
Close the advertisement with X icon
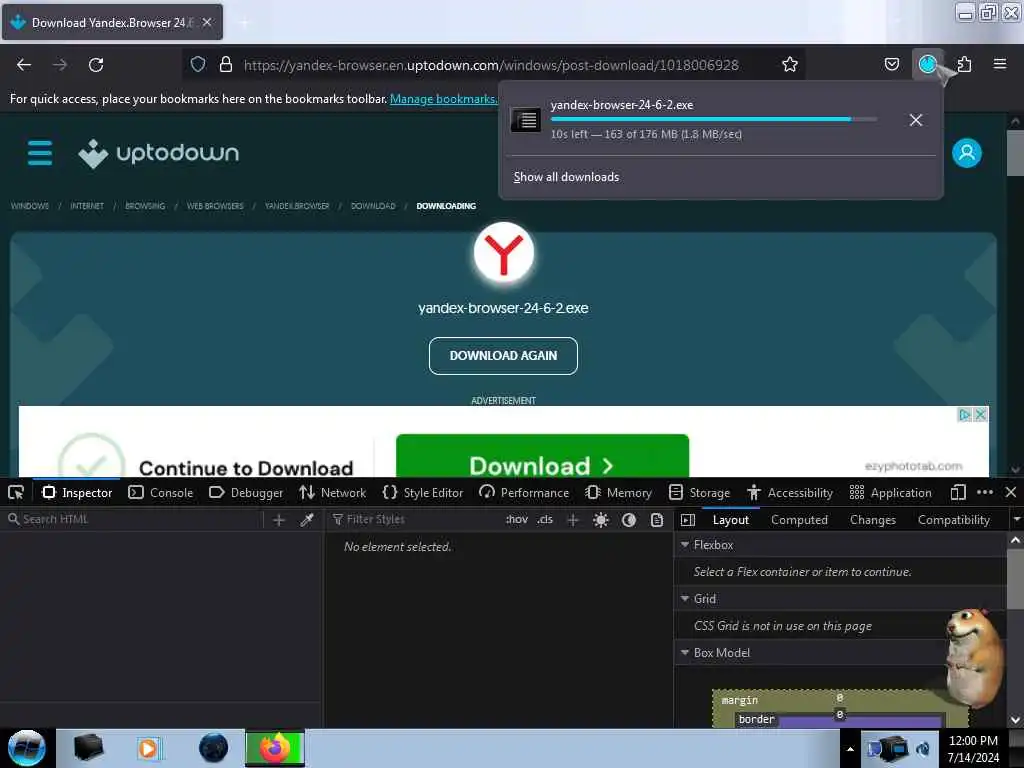point(980,415)
